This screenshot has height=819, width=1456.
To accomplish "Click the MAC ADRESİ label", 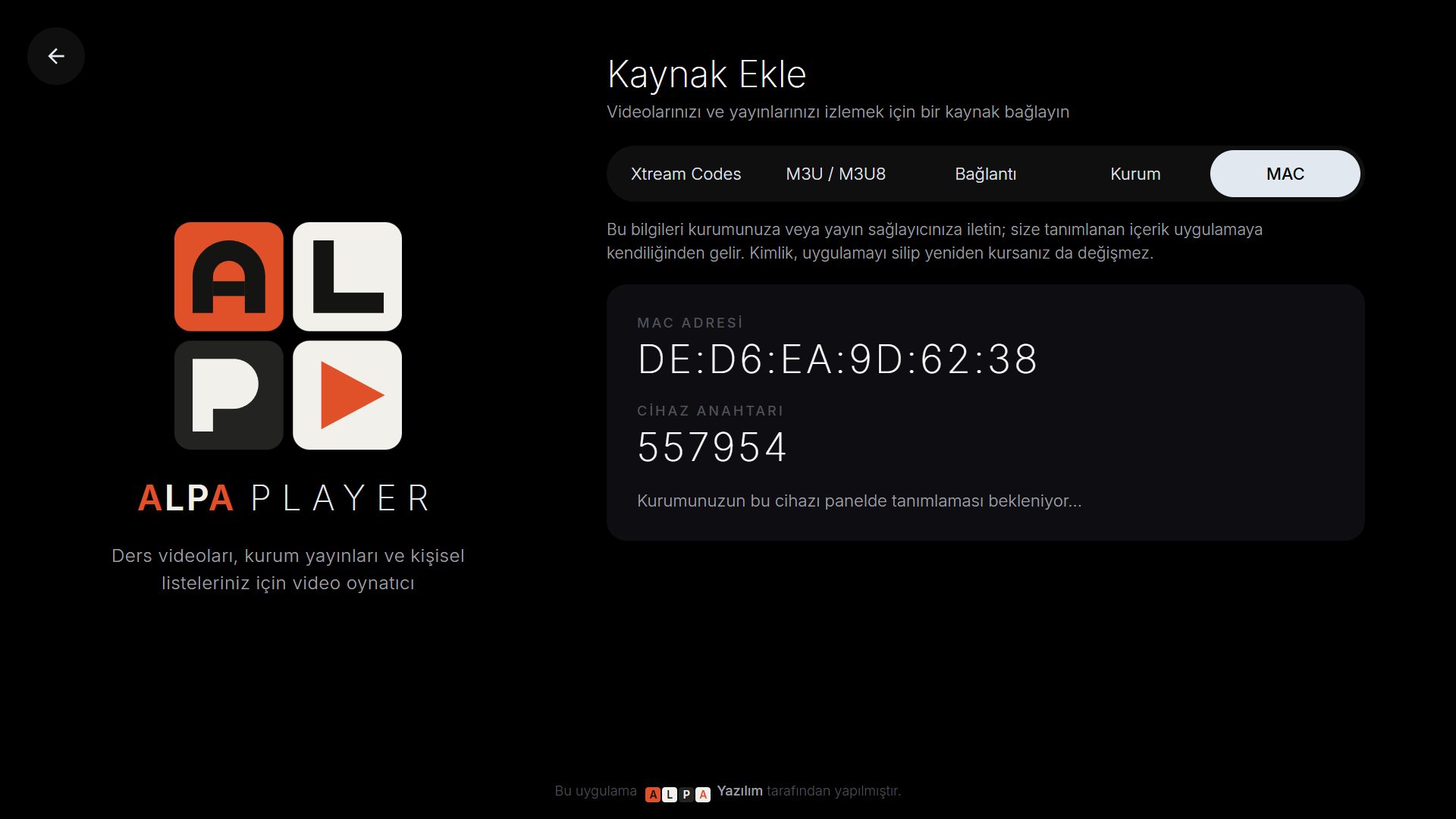I will pos(690,323).
